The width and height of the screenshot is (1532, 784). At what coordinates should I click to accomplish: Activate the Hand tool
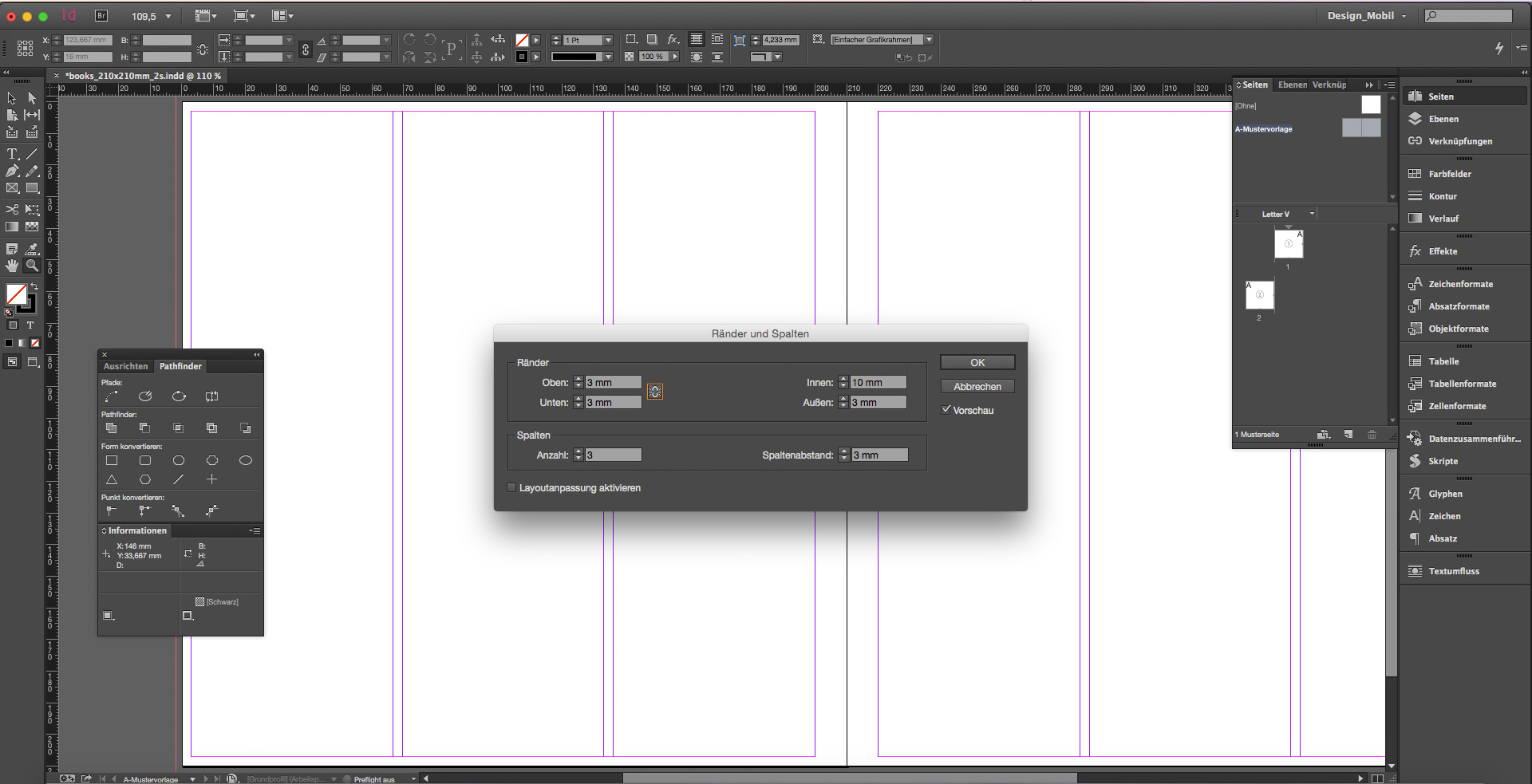11,266
